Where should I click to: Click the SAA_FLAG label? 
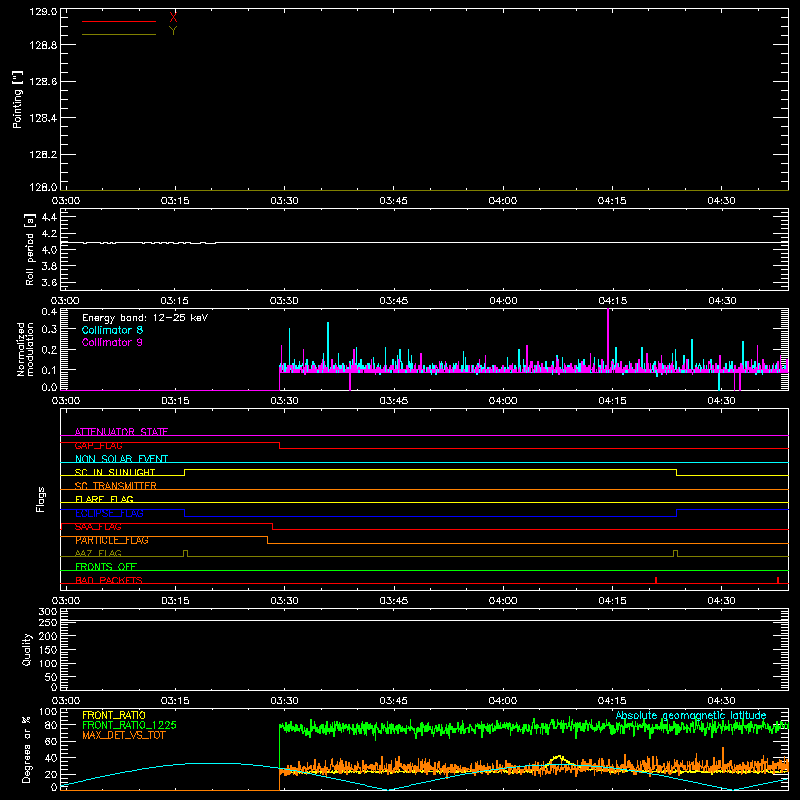[98, 527]
